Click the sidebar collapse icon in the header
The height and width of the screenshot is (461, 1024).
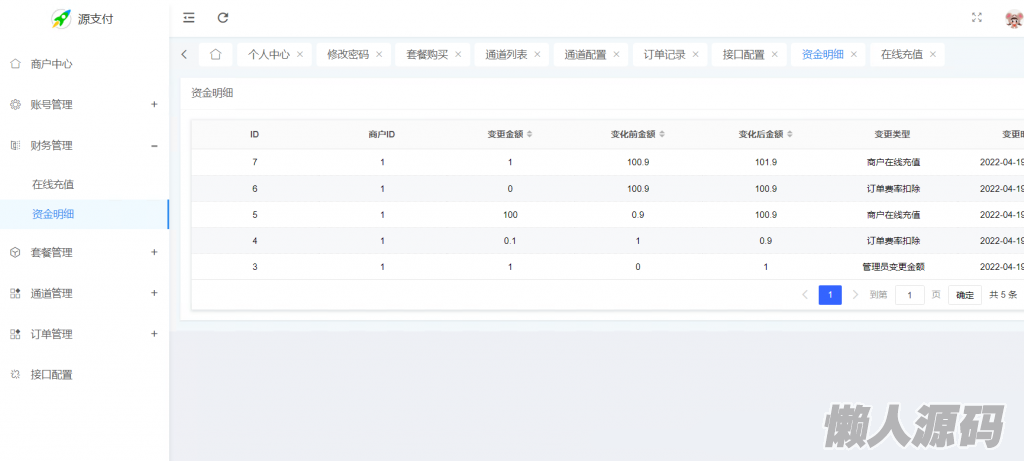pos(189,18)
